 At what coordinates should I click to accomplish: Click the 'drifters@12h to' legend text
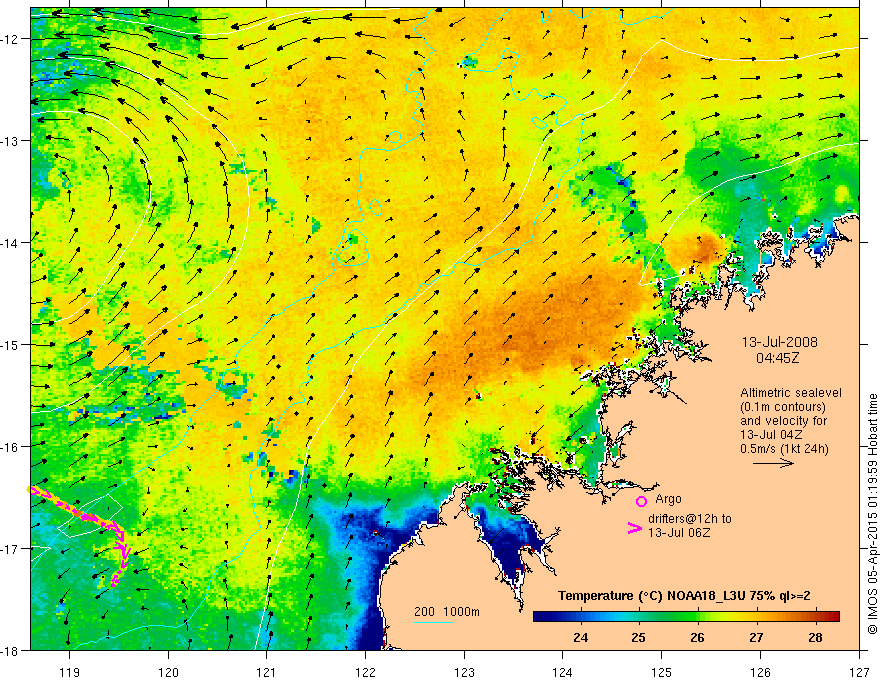[x=690, y=519]
